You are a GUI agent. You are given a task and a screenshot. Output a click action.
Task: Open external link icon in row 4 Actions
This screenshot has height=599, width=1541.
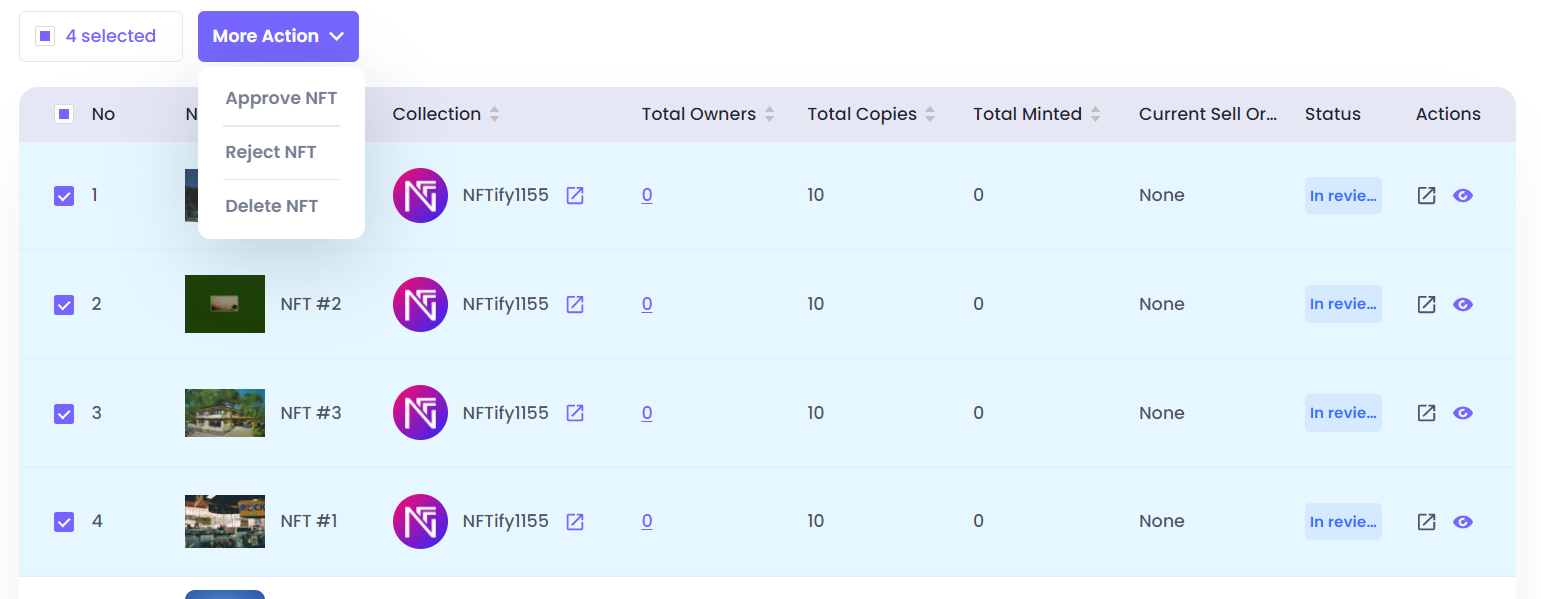pyautogui.click(x=1427, y=521)
